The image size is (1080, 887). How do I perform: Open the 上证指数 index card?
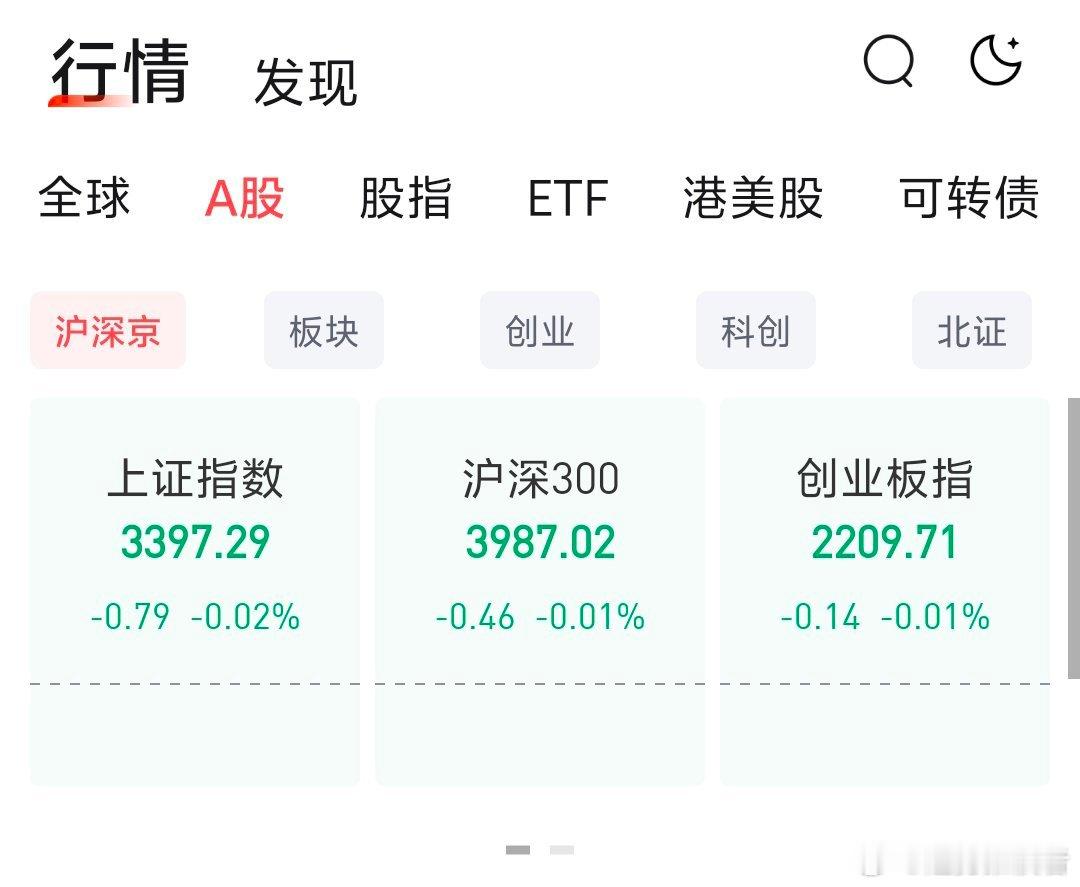tap(195, 592)
